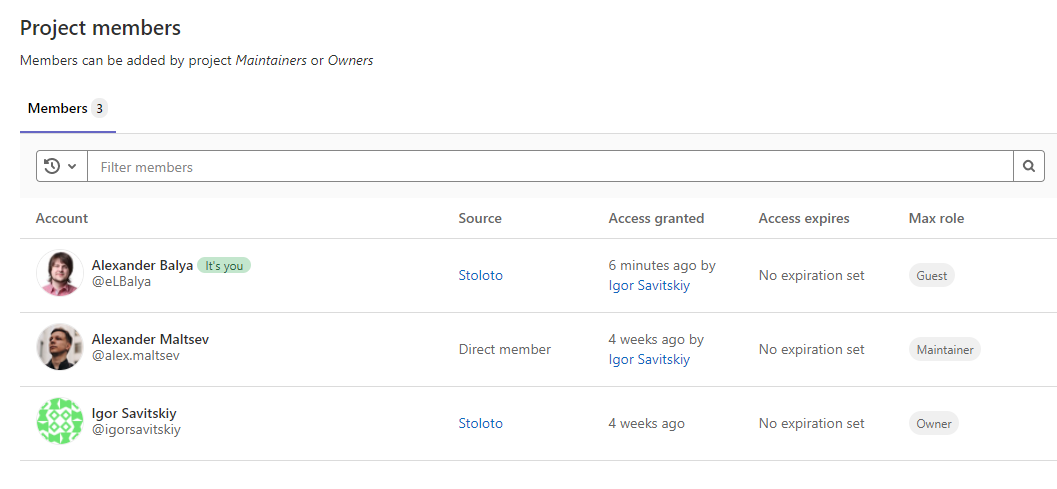Click the Filter members input field
Screen dimensions: 1057x489
coord(550,166)
